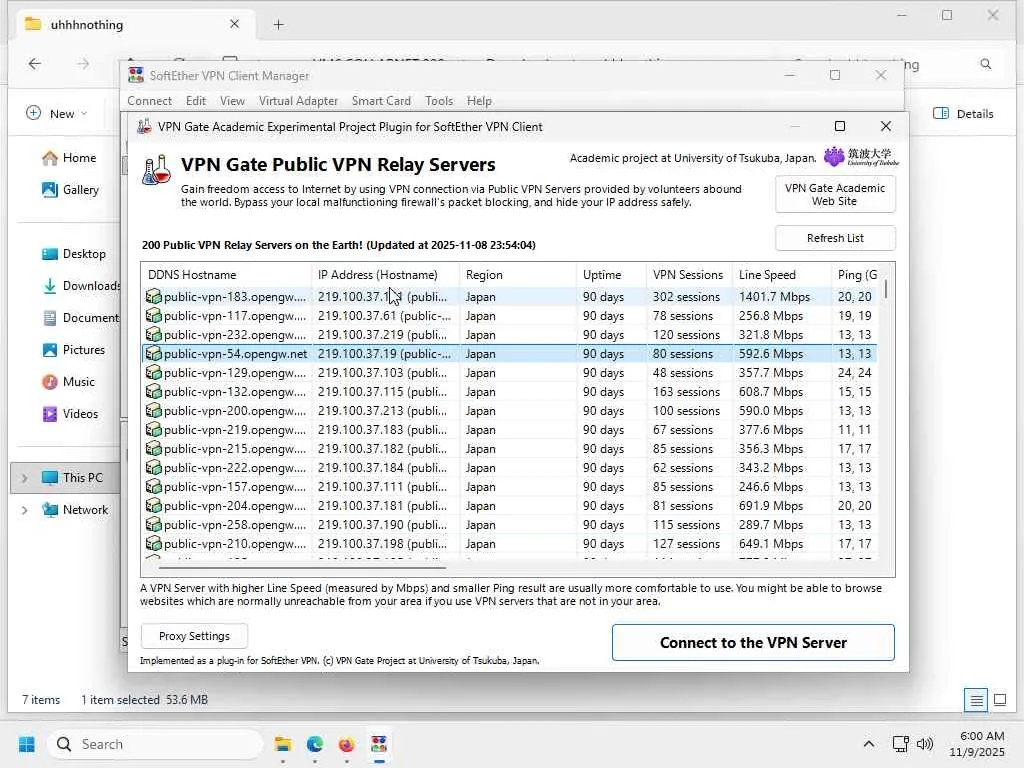
Task: Open Microsoft Edge from the taskbar
Action: 315,744
